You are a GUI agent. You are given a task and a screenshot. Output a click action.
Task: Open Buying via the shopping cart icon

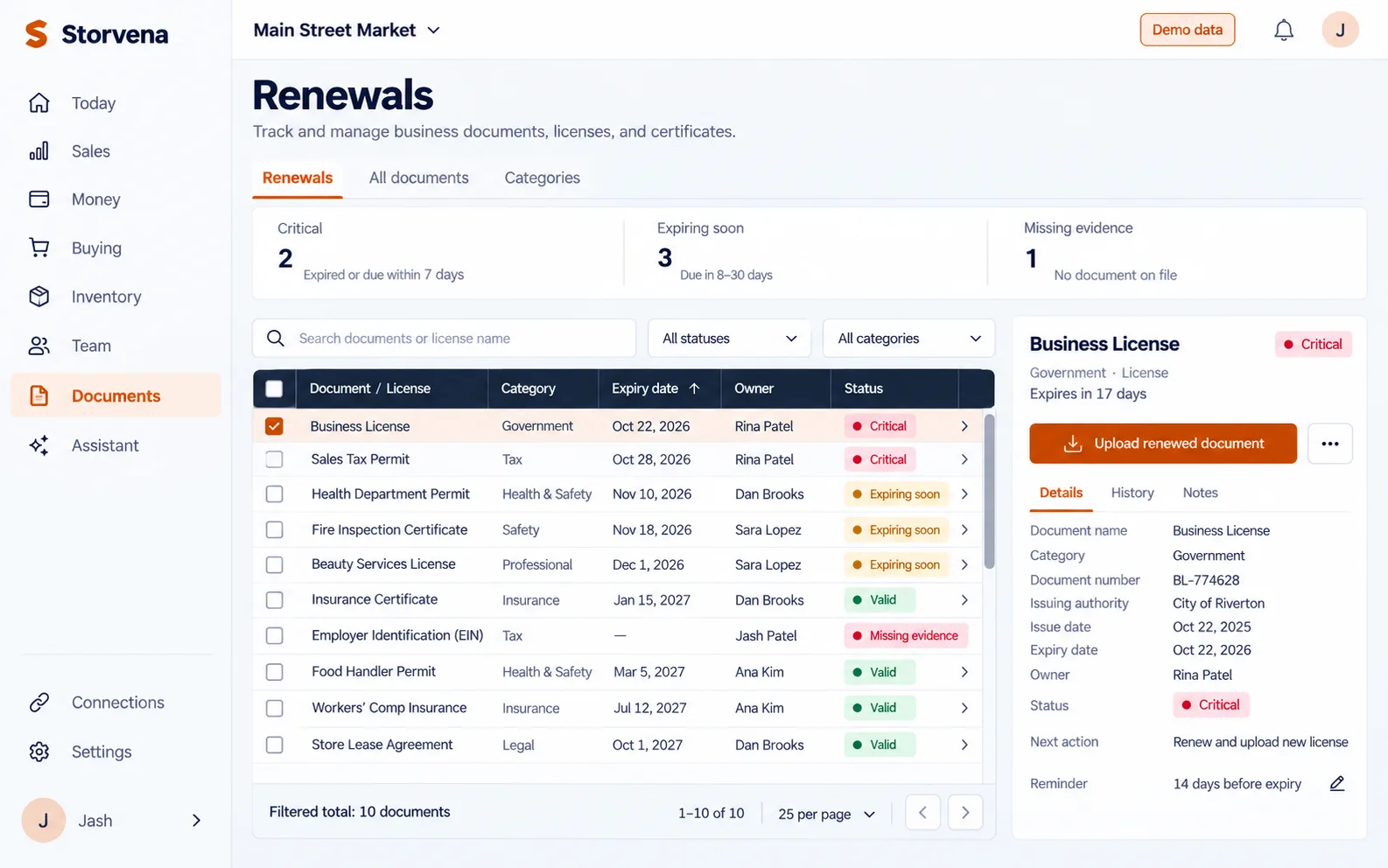(x=39, y=248)
